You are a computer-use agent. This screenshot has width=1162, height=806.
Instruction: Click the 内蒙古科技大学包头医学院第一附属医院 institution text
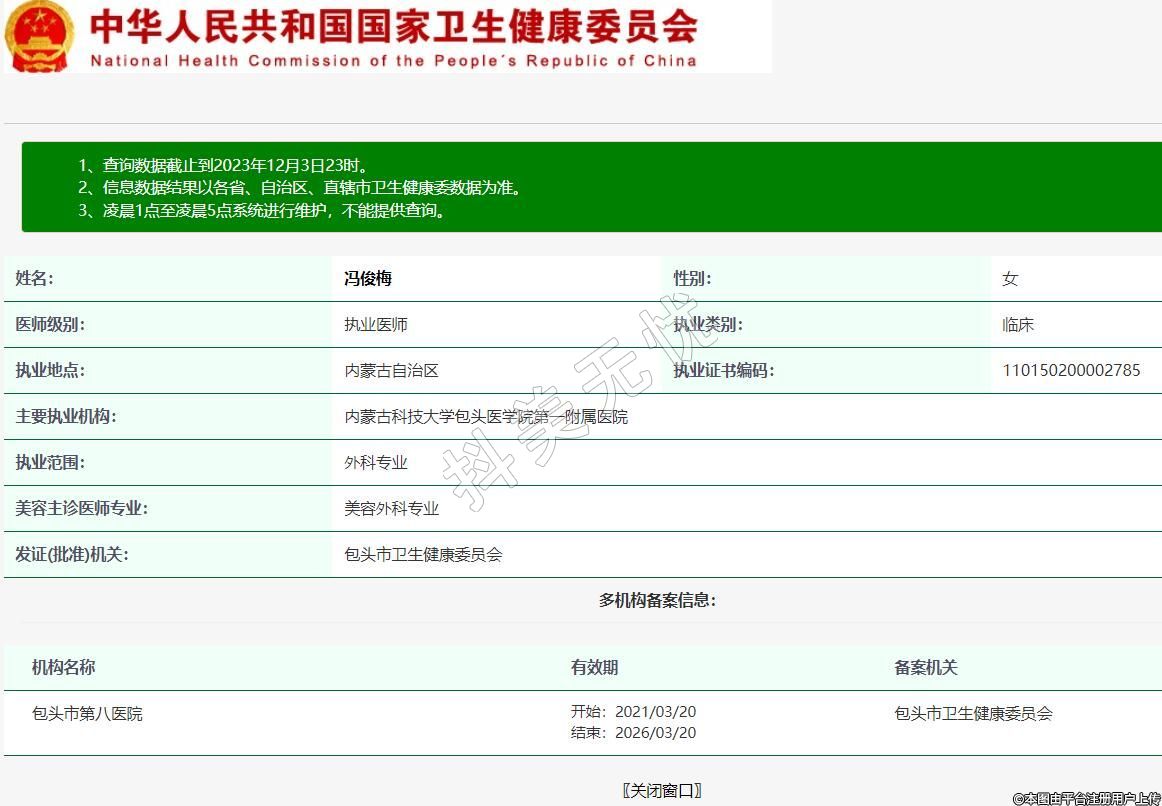pos(486,417)
